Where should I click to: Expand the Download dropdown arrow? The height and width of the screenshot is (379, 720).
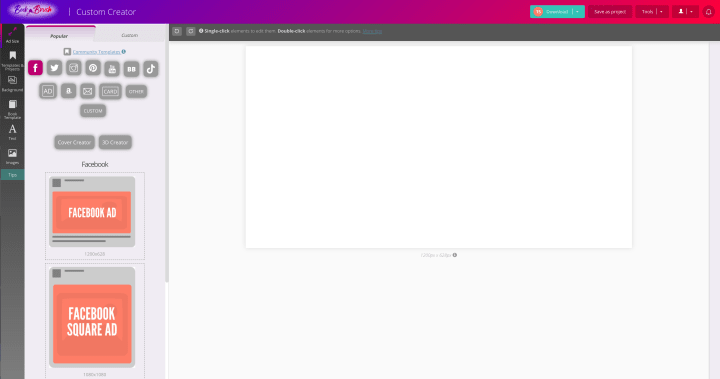[578, 11]
